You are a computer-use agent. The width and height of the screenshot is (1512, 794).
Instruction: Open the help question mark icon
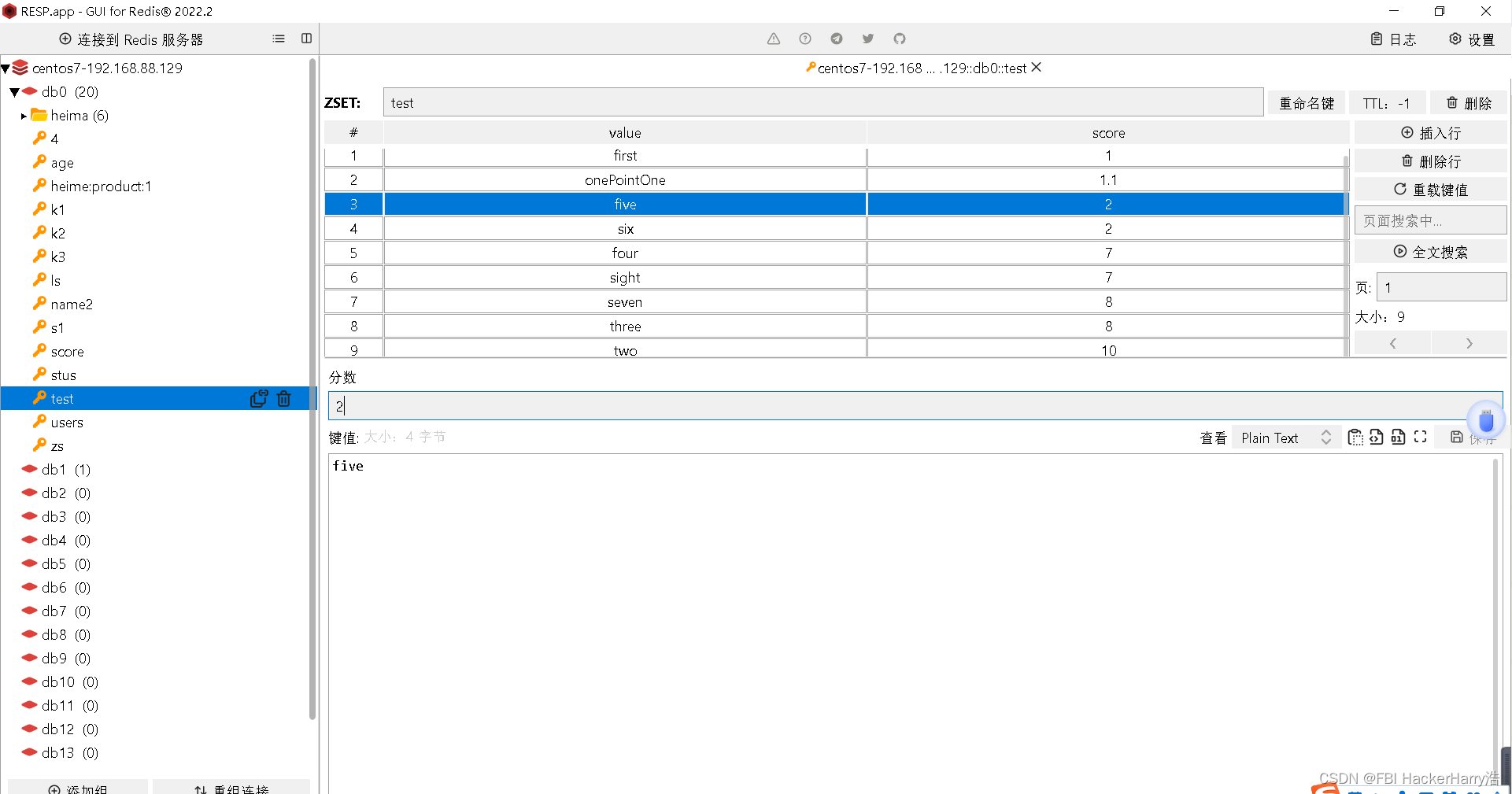point(804,38)
